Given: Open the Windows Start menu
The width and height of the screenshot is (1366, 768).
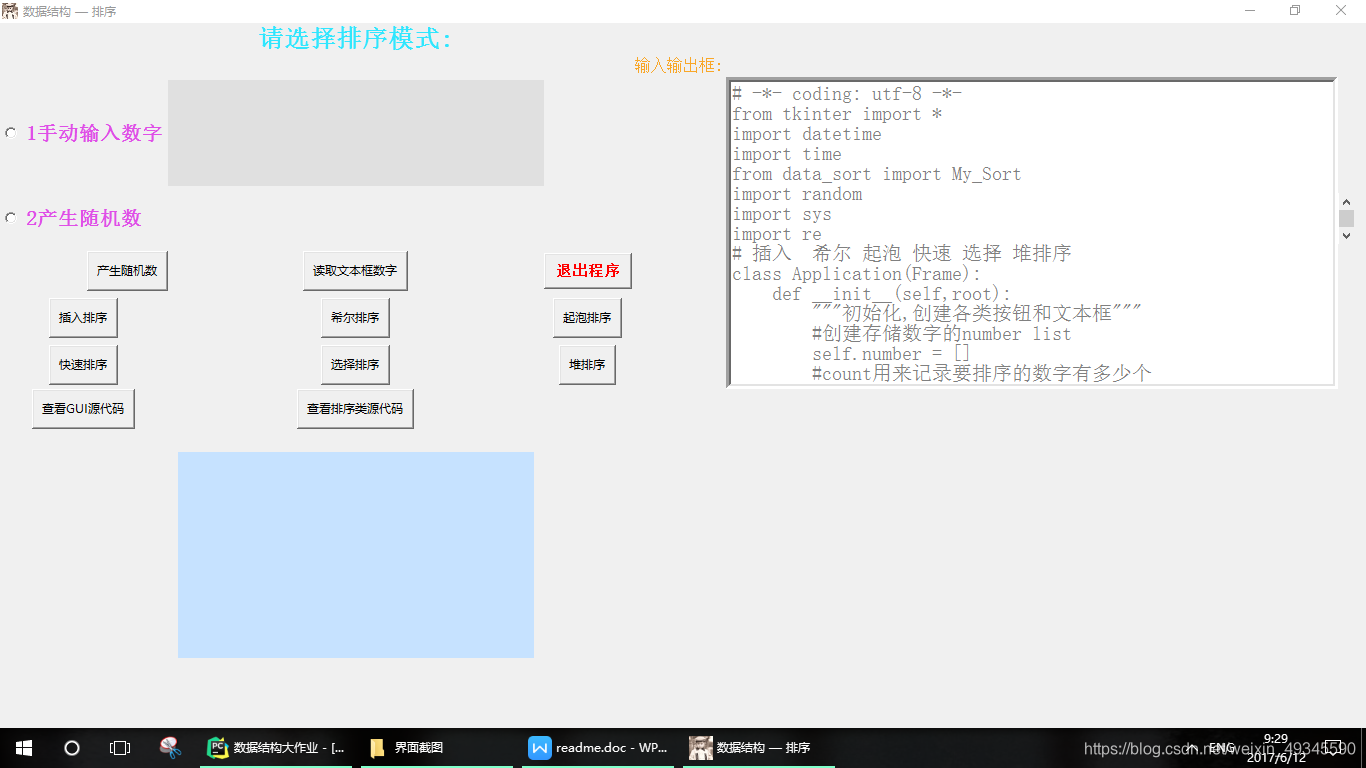Looking at the screenshot, I should (x=24, y=747).
